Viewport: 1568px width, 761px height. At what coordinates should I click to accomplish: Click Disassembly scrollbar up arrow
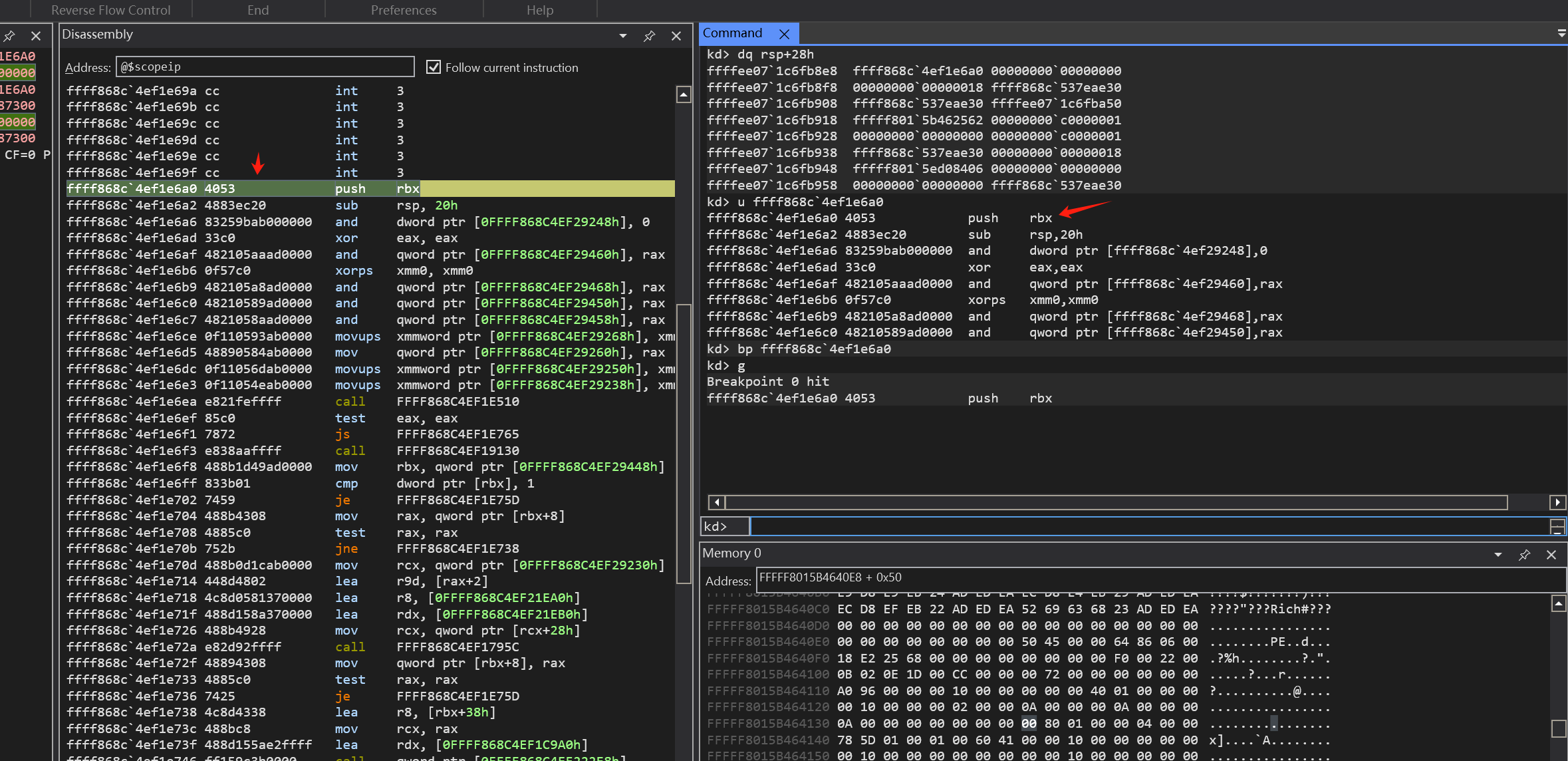coord(684,95)
